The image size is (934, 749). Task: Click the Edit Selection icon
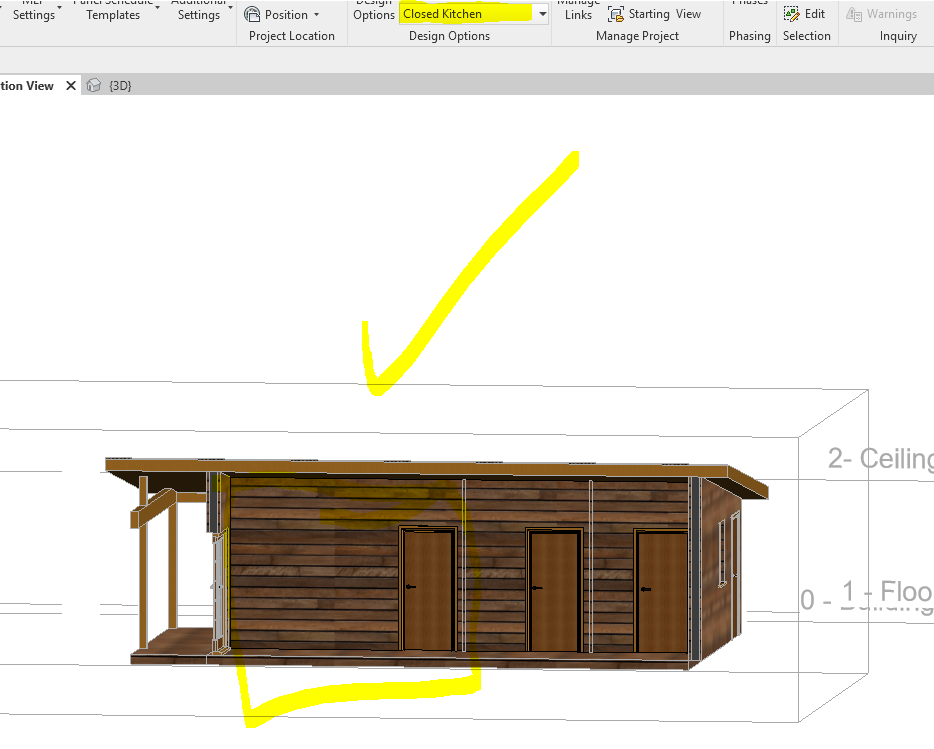(791, 14)
